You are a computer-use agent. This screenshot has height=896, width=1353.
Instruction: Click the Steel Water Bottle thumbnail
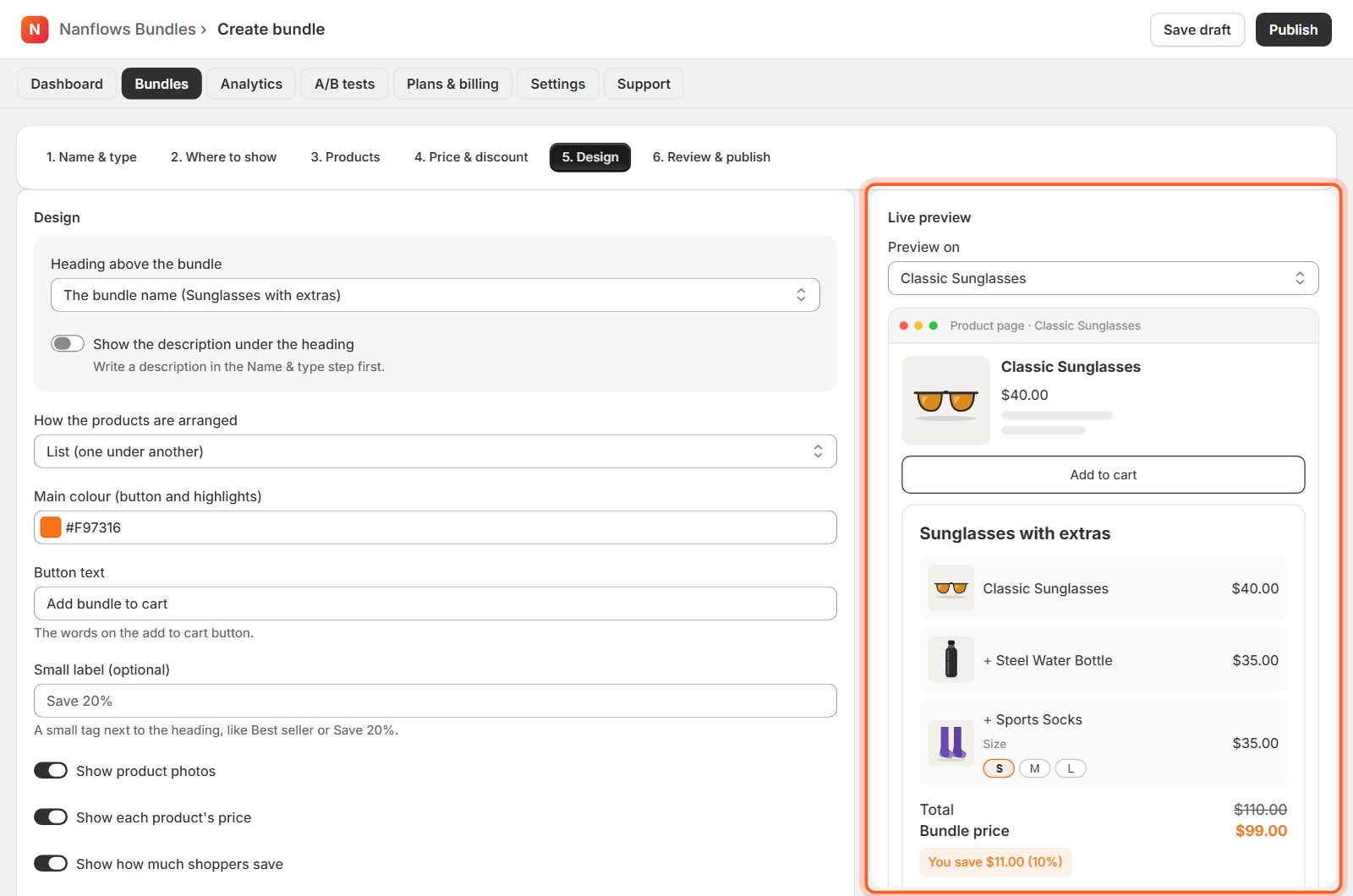[951, 659]
